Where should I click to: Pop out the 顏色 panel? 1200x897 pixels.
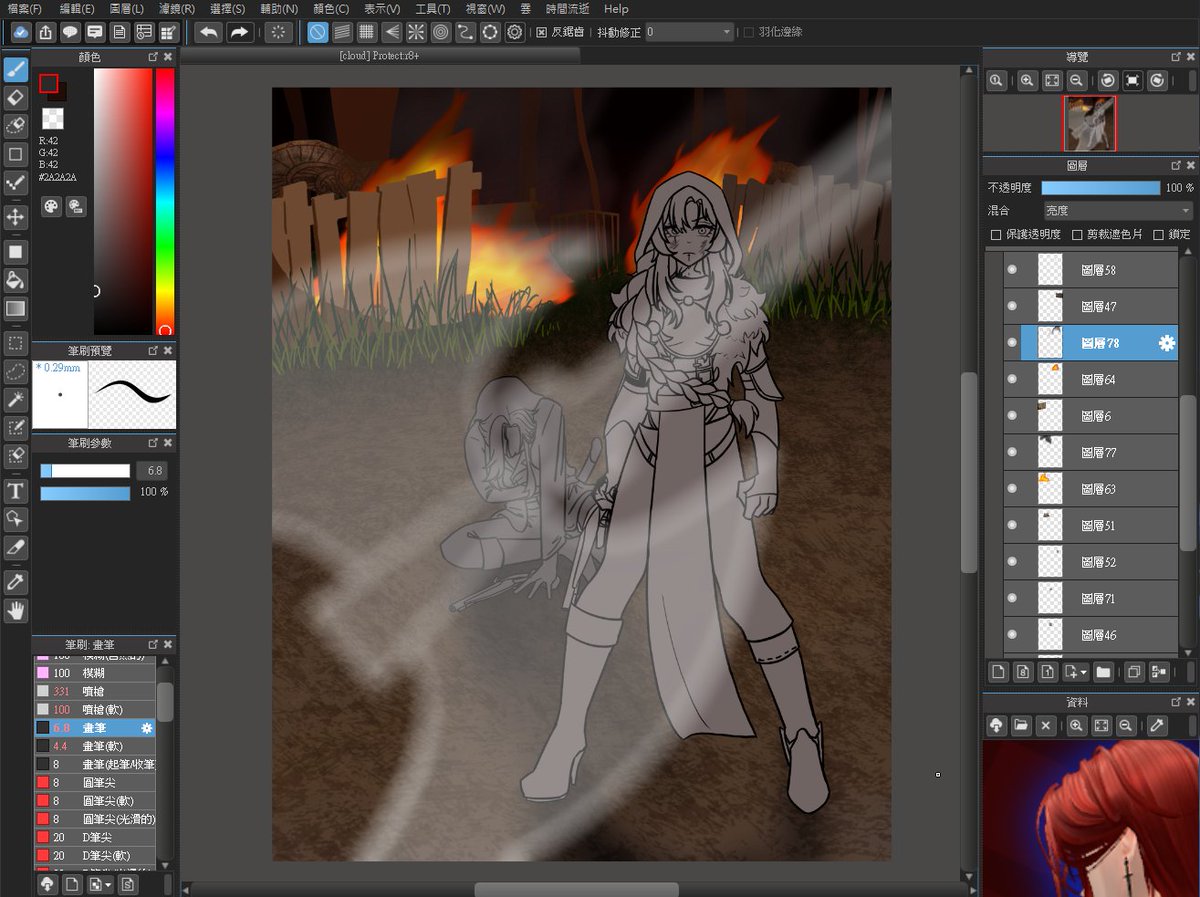(152, 57)
